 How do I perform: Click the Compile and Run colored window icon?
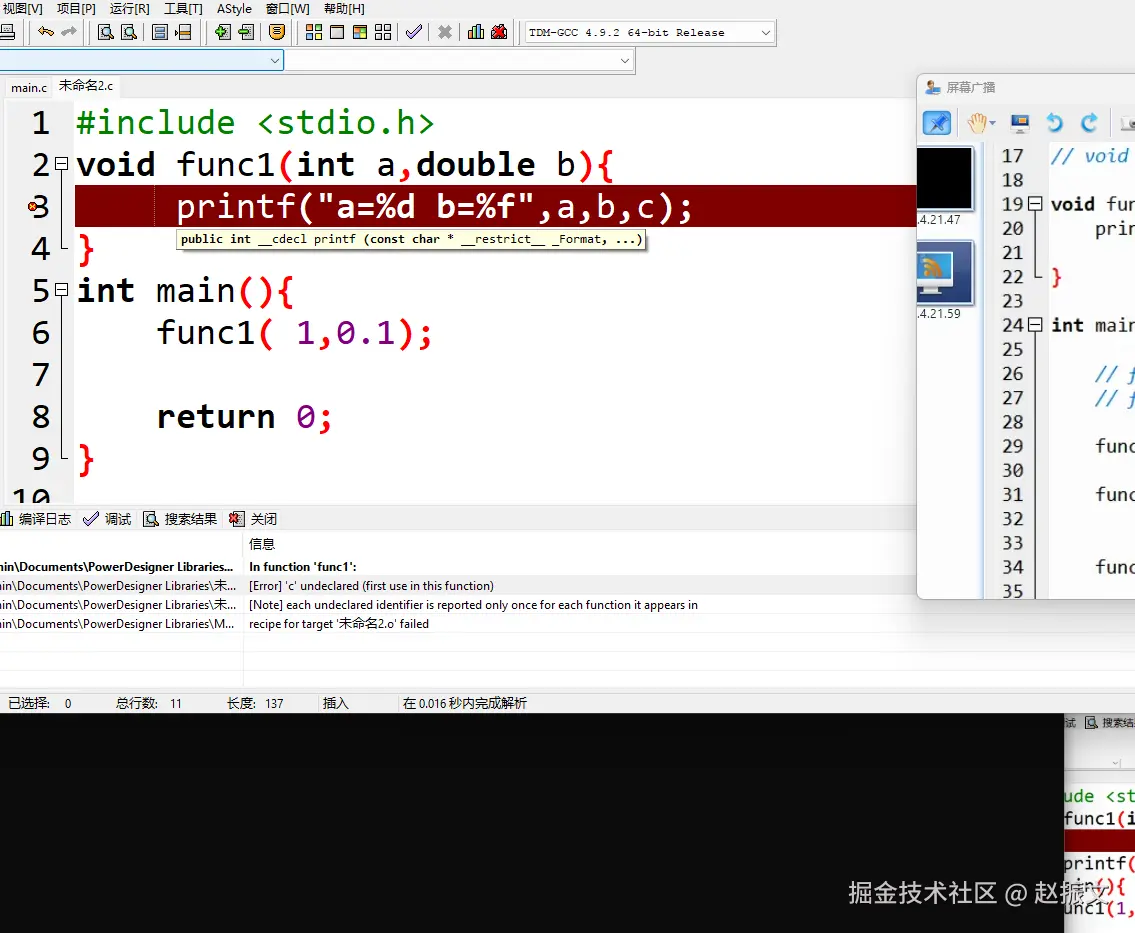(x=360, y=32)
